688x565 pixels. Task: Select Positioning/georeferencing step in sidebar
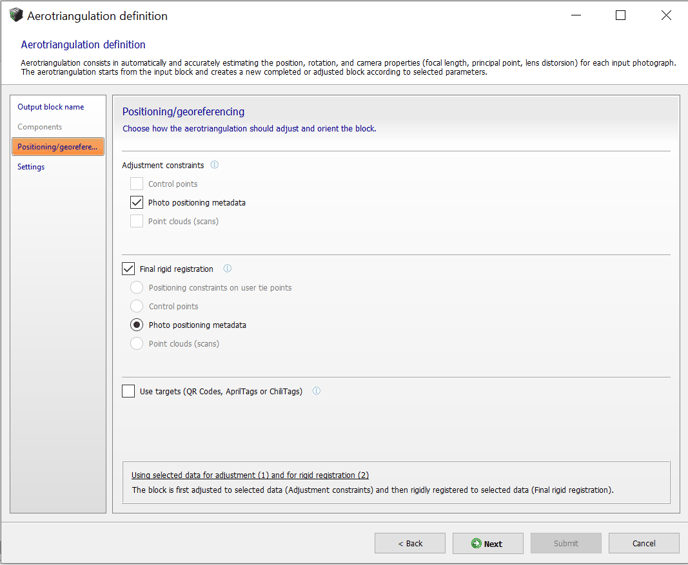click(58, 147)
